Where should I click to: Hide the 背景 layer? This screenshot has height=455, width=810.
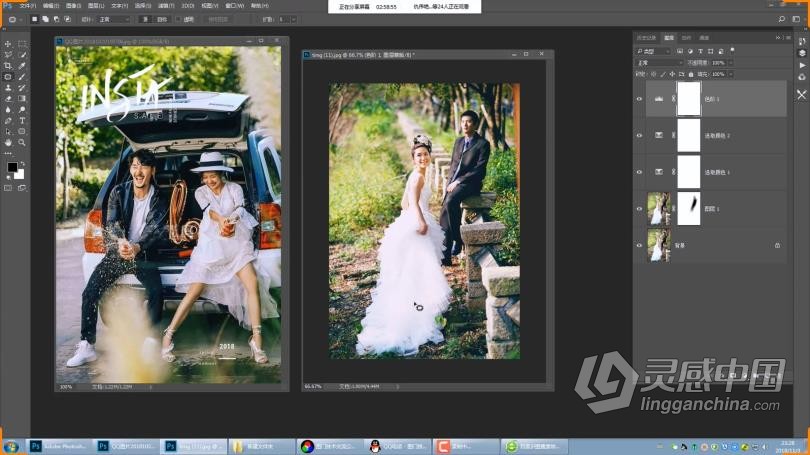pyautogui.click(x=639, y=245)
